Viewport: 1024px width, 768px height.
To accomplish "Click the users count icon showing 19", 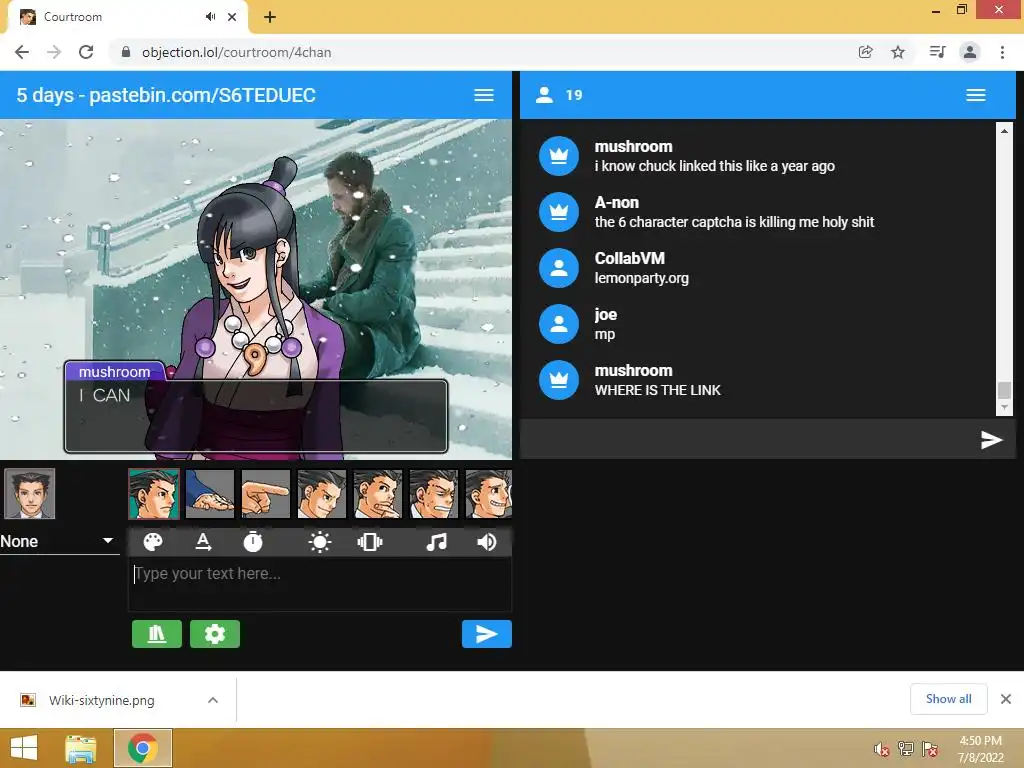I will 544,95.
